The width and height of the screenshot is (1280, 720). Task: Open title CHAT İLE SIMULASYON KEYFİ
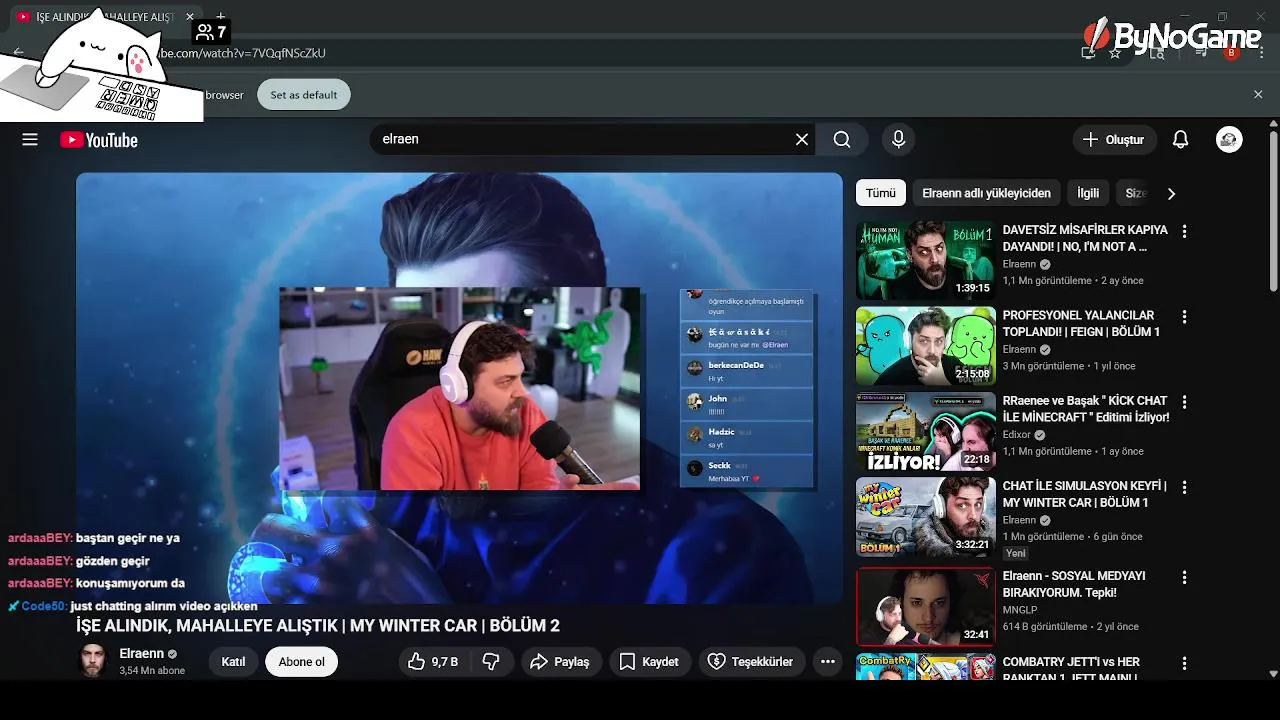pyautogui.click(x=1084, y=494)
